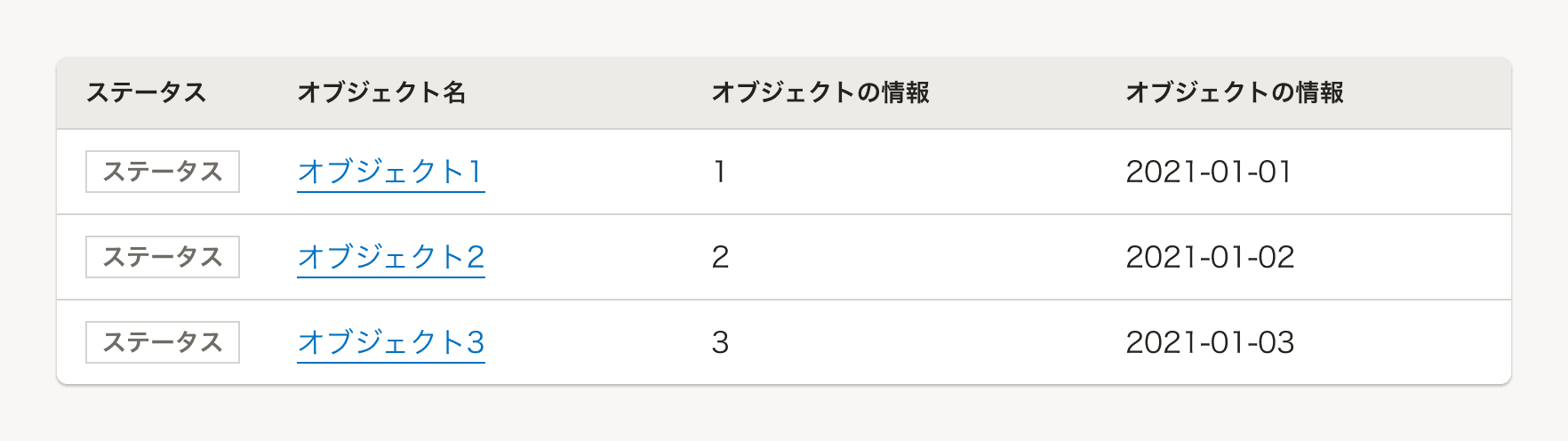Viewport: 1568px width, 441px height.
Task: Click オブジェクトの情報 header above the numbers
Action: 820,92
